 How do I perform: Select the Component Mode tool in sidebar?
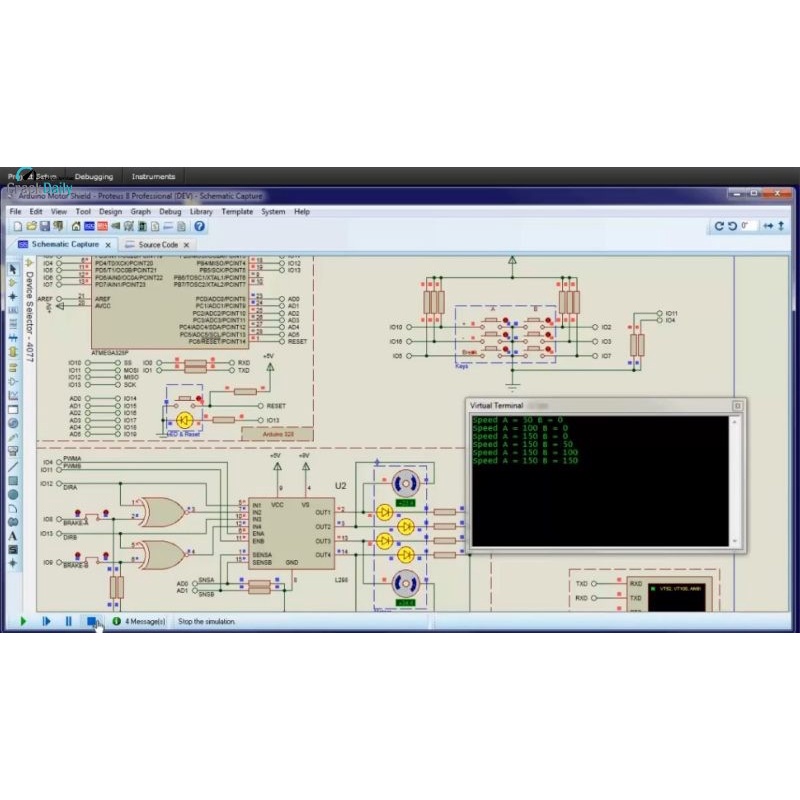[x=13, y=283]
